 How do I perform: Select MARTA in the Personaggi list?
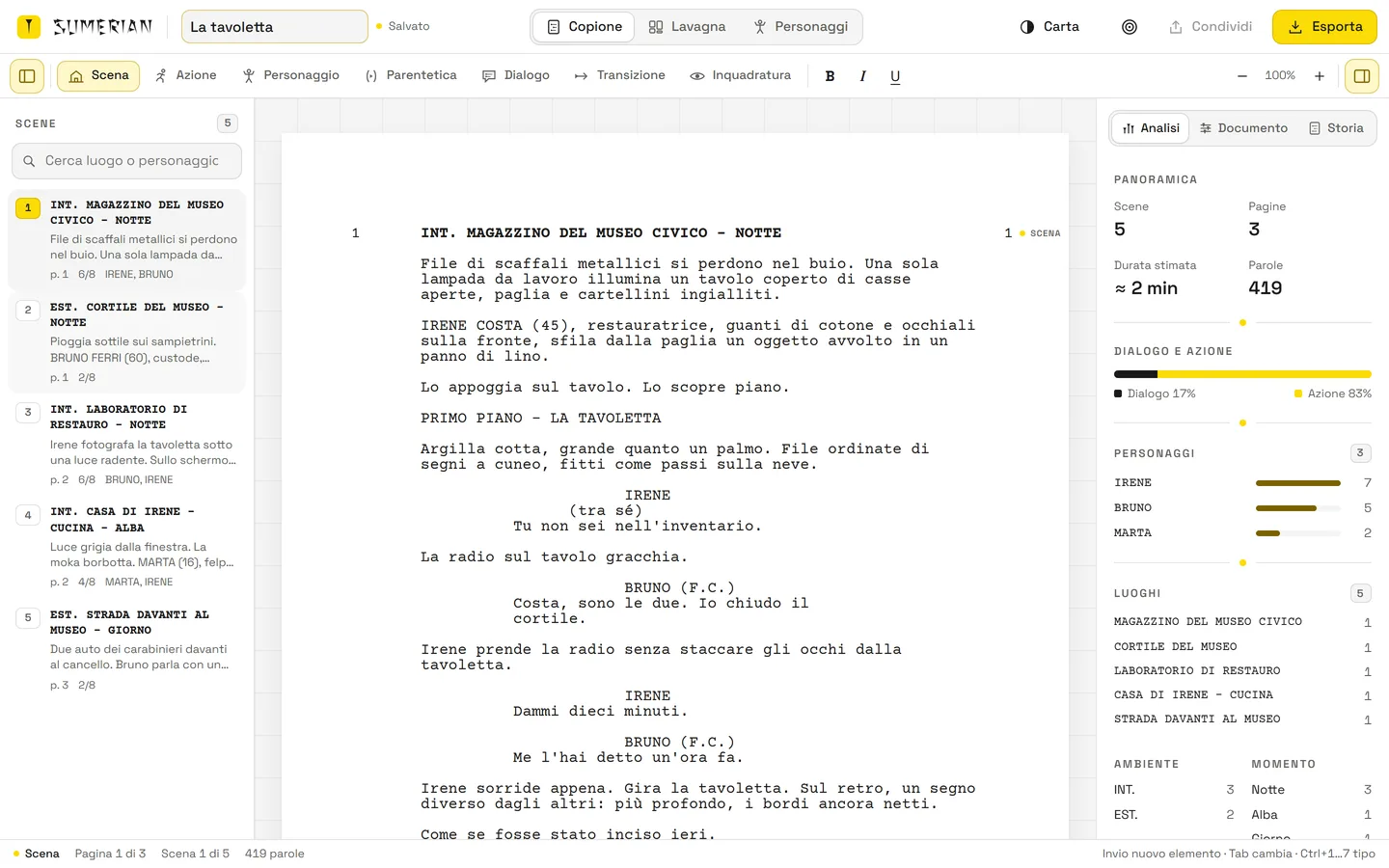(x=1242, y=533)
